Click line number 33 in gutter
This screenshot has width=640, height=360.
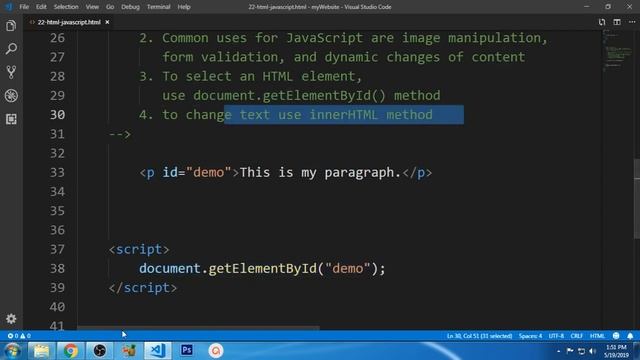(x=57, y=172)
